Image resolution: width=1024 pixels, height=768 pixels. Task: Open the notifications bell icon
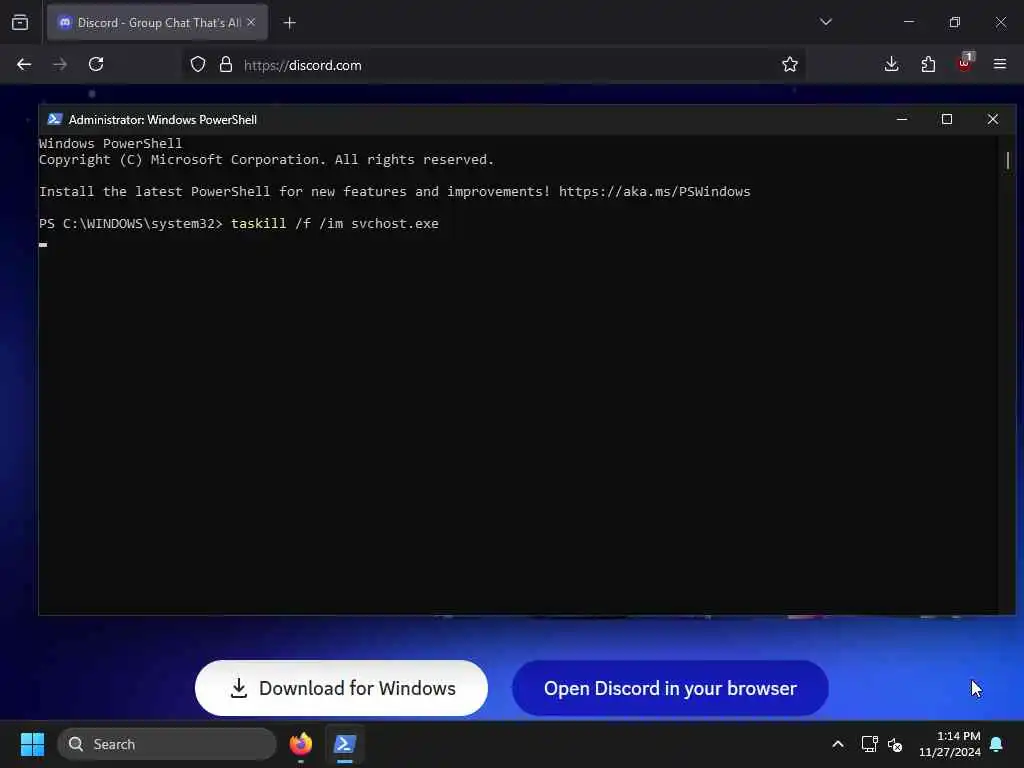click(997, 744)
